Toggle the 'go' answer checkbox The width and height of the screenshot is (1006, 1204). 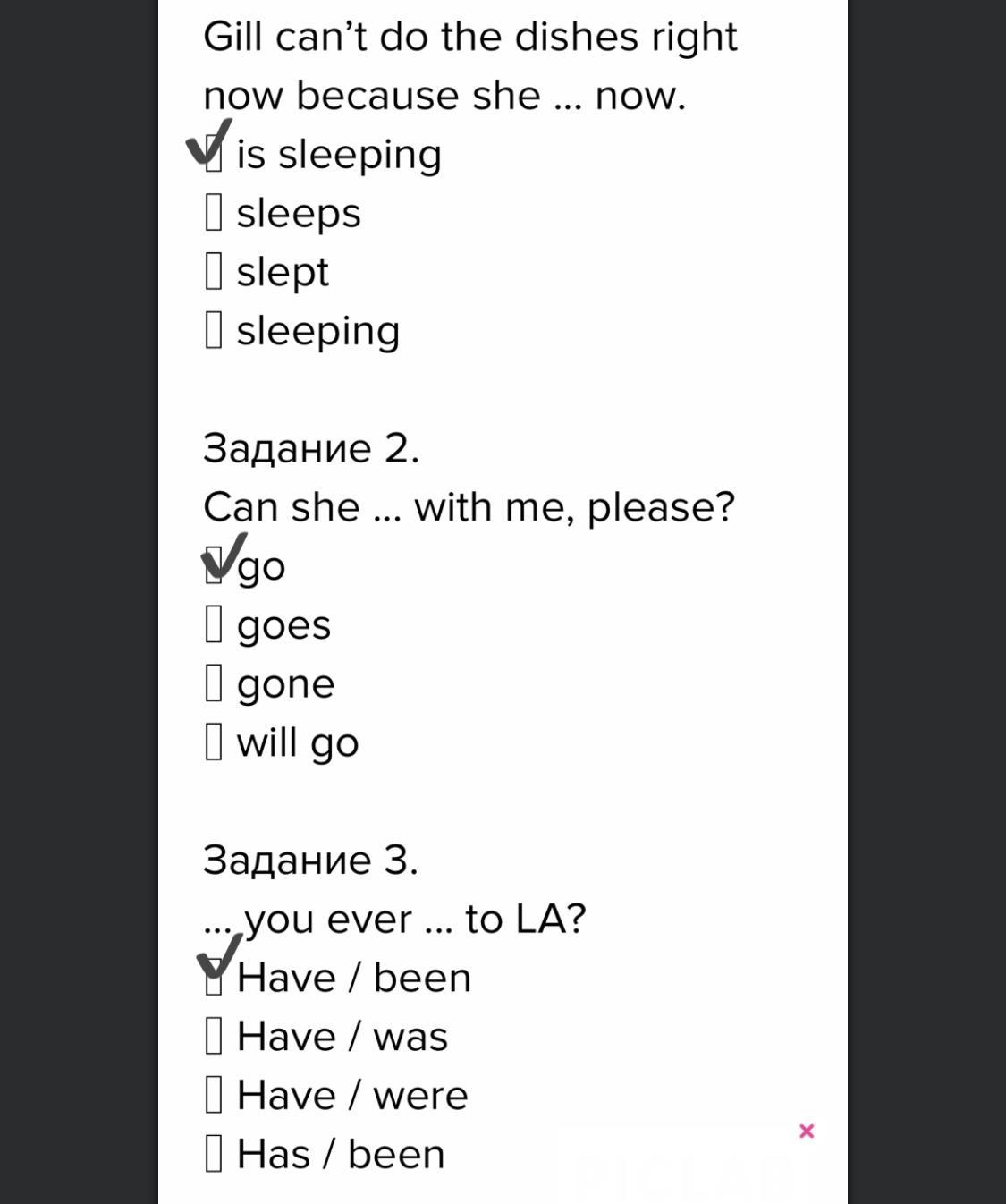click(214, 565)
